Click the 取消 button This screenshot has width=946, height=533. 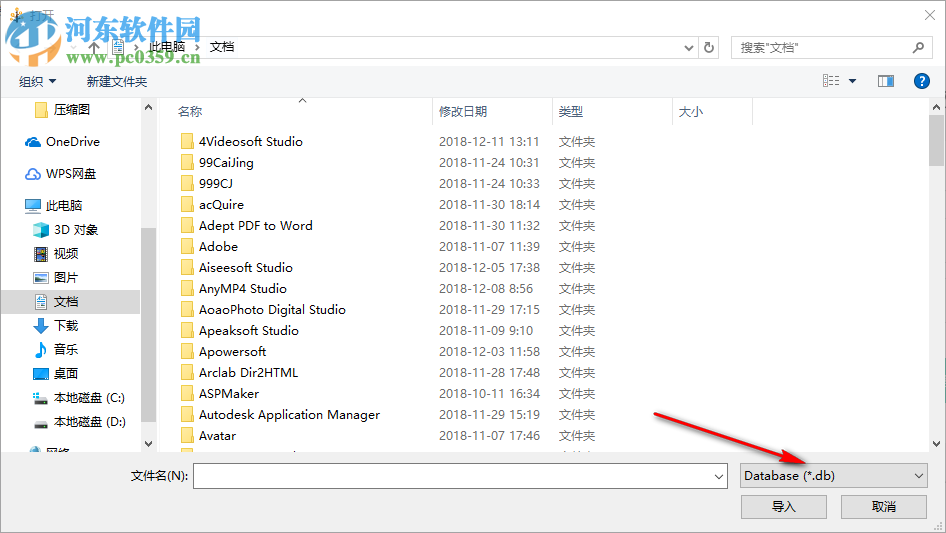[x=884, y=507]
